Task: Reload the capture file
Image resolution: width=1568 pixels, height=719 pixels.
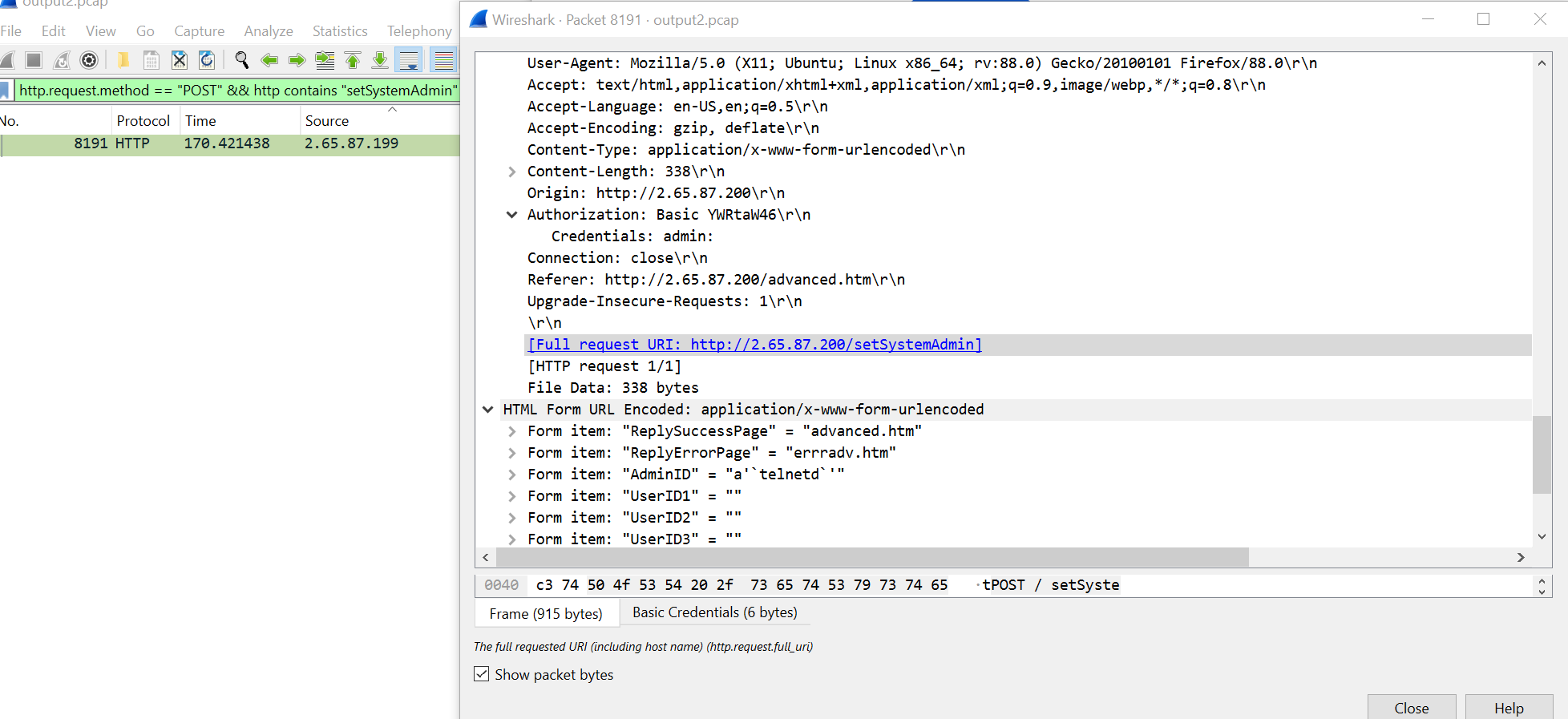Action: [x=207, y=60]
